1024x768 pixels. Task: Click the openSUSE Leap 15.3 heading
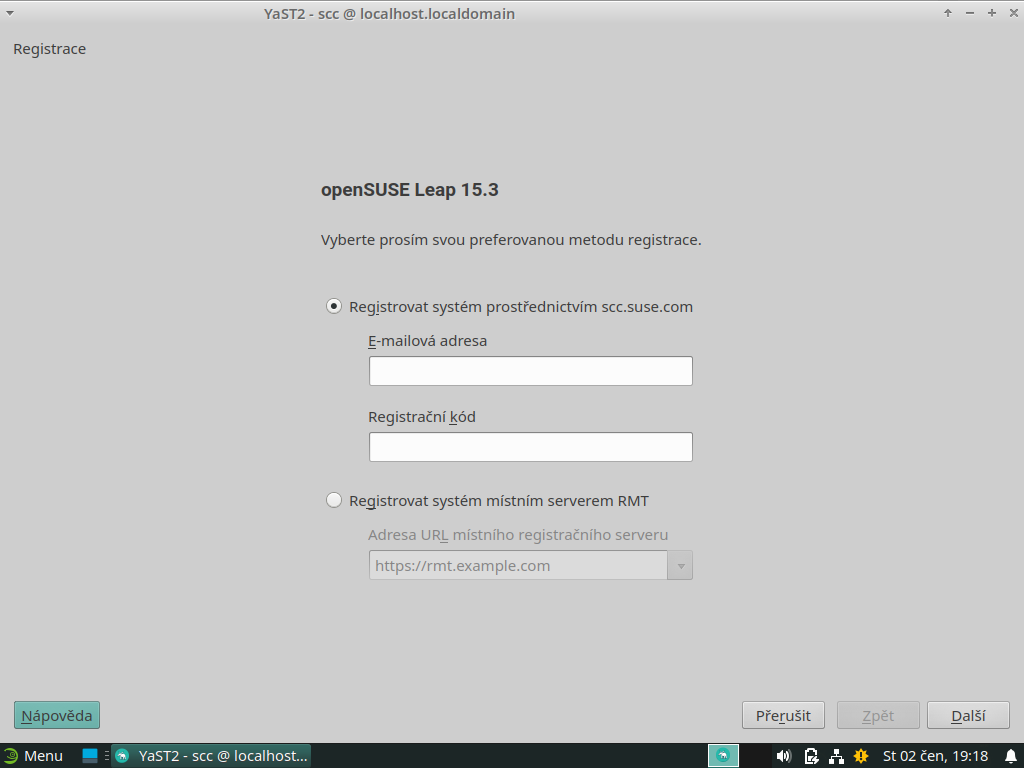click(409, 190)
